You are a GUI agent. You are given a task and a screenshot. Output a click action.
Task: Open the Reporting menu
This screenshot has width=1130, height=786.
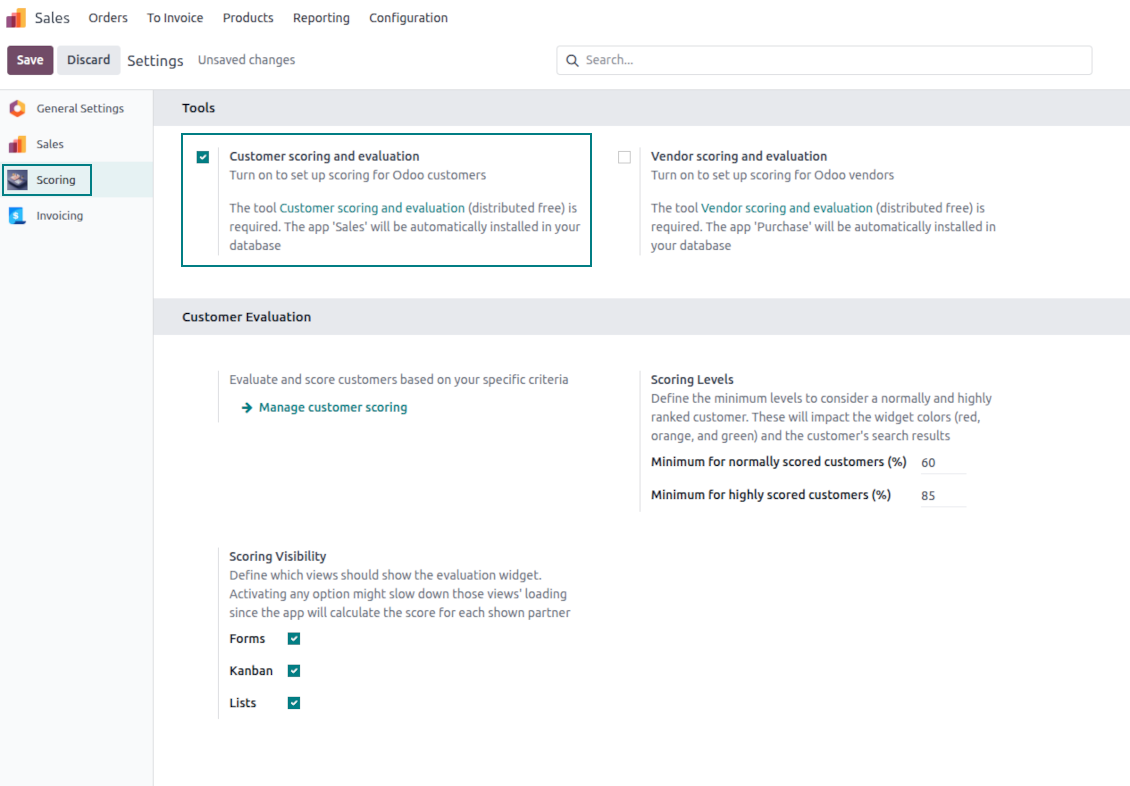(x=321, y=18)
